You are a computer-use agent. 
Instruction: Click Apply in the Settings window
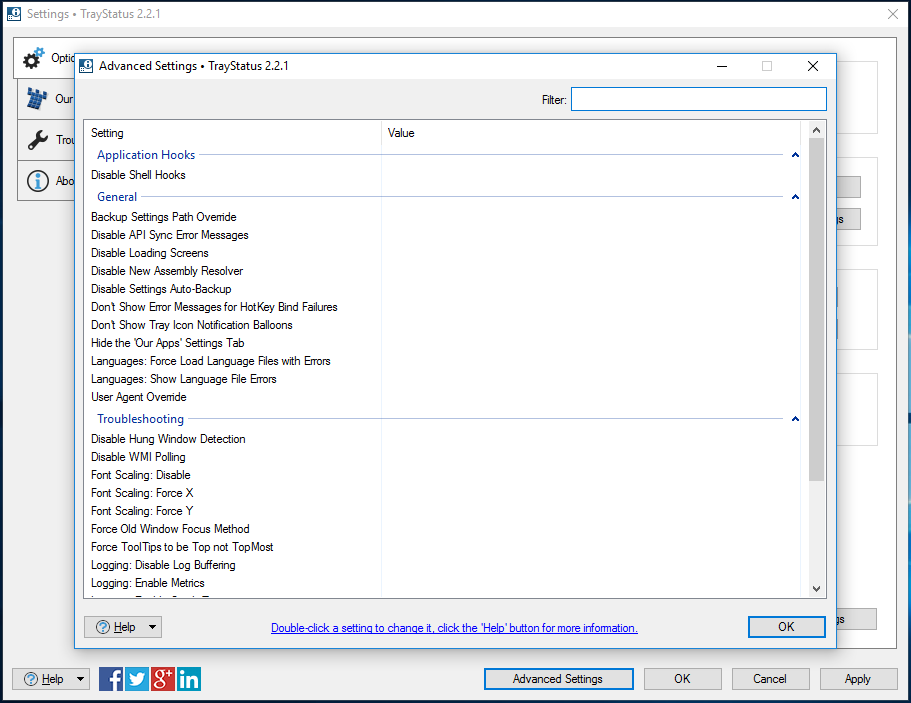(858, 679)
